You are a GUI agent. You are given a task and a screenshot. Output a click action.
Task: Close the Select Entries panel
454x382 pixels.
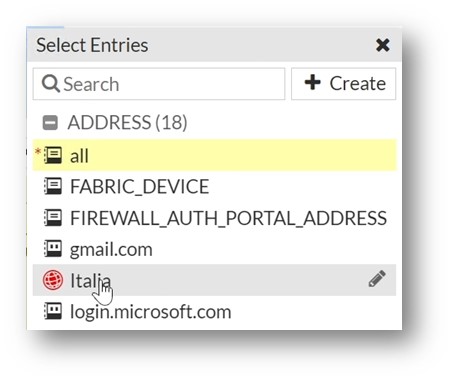382,45
